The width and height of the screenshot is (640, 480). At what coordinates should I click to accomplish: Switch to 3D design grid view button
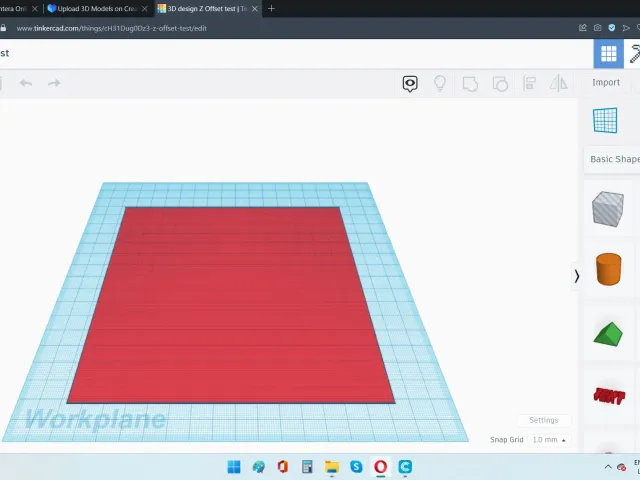click(608, 53)
